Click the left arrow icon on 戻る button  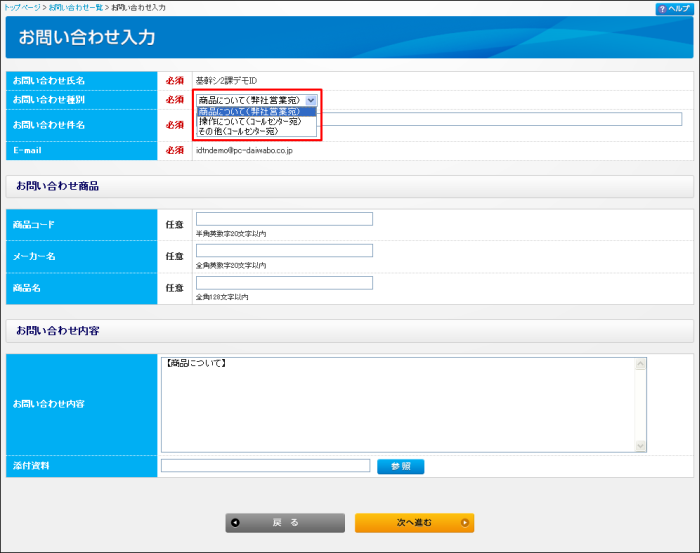tap(235, 522)
